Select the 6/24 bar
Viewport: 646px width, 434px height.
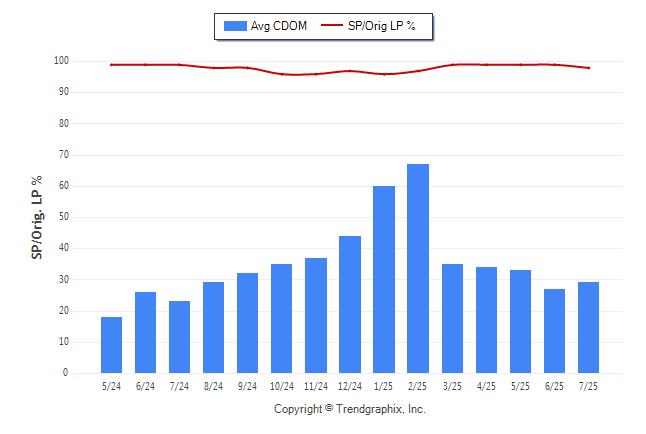pyautogui.click(x=145, y=333)
